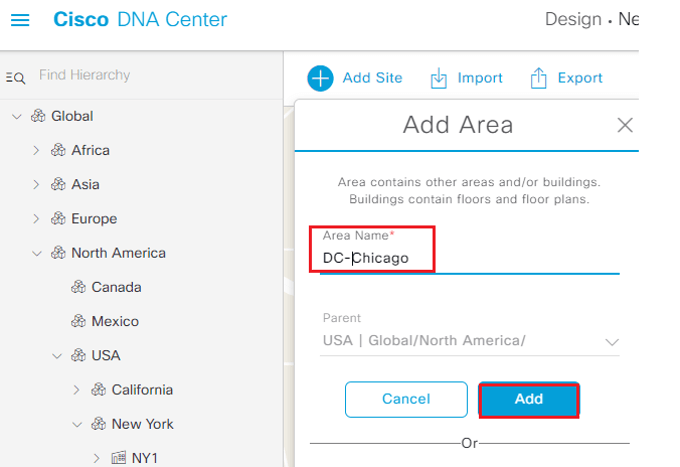The height and width of the screenshot is (467, 680).
Task: Open the hamburger navigation menu
Action: pyautogui.click(x=20, y=20)
